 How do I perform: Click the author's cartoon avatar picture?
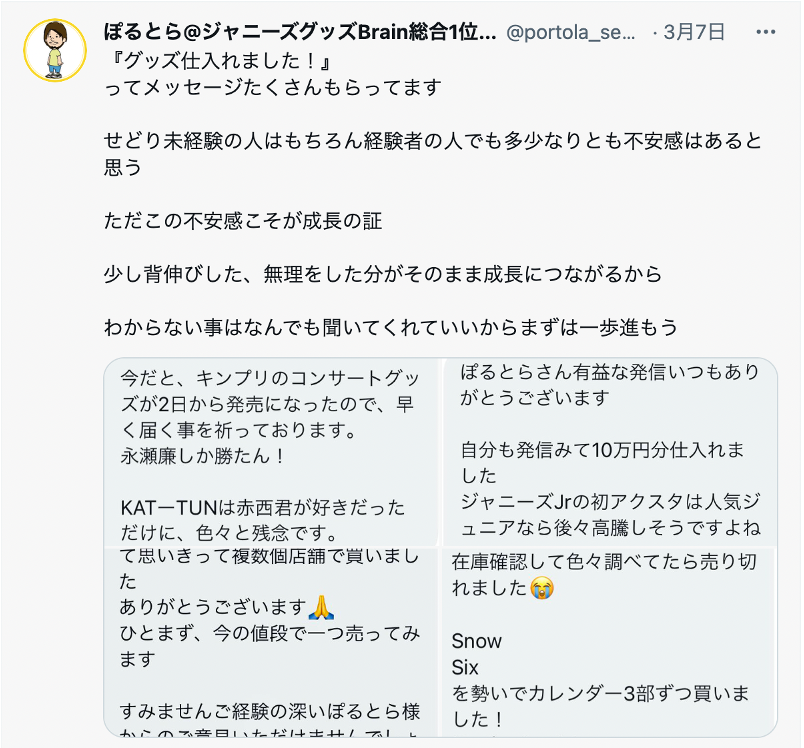pos(55,50)
